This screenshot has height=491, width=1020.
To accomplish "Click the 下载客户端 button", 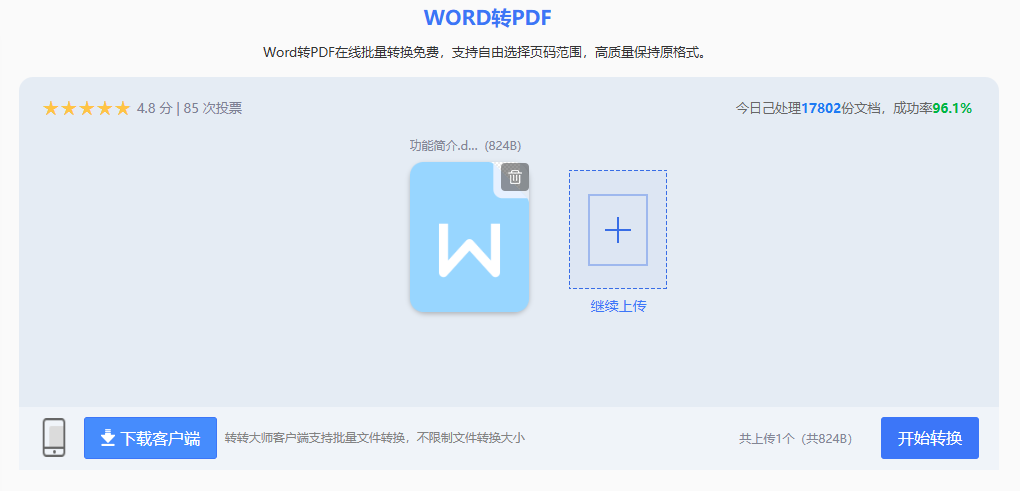I will pos(150,438).
